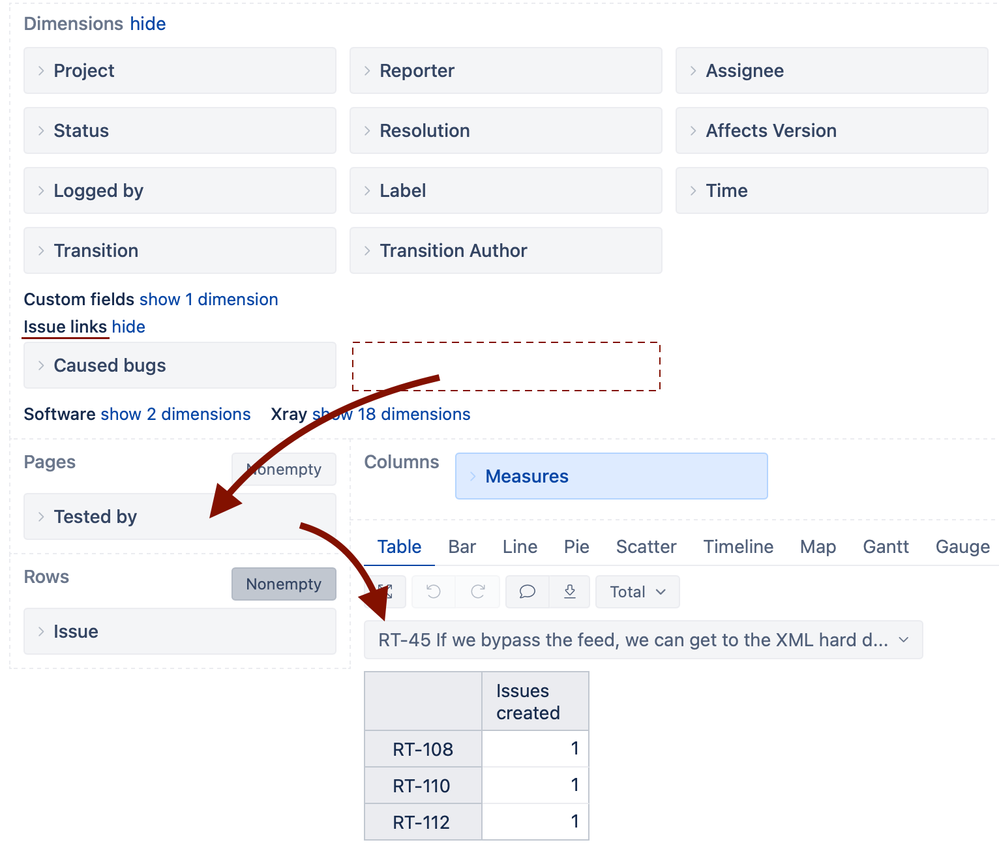Show 18 Xray dimensions
This screenshot has width=999, height=866.
pos(391,414)
